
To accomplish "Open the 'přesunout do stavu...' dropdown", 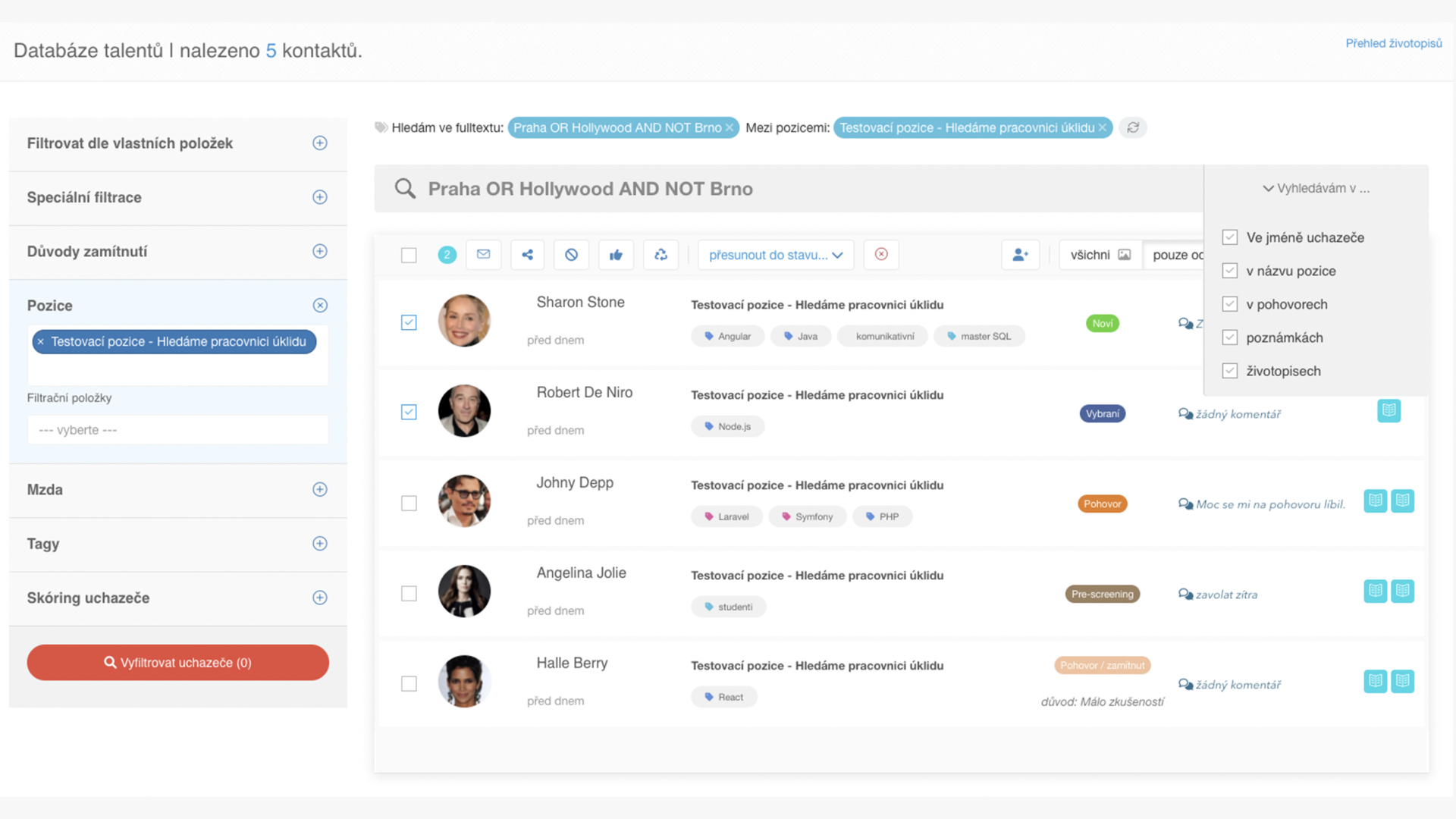I will point(775,255).
